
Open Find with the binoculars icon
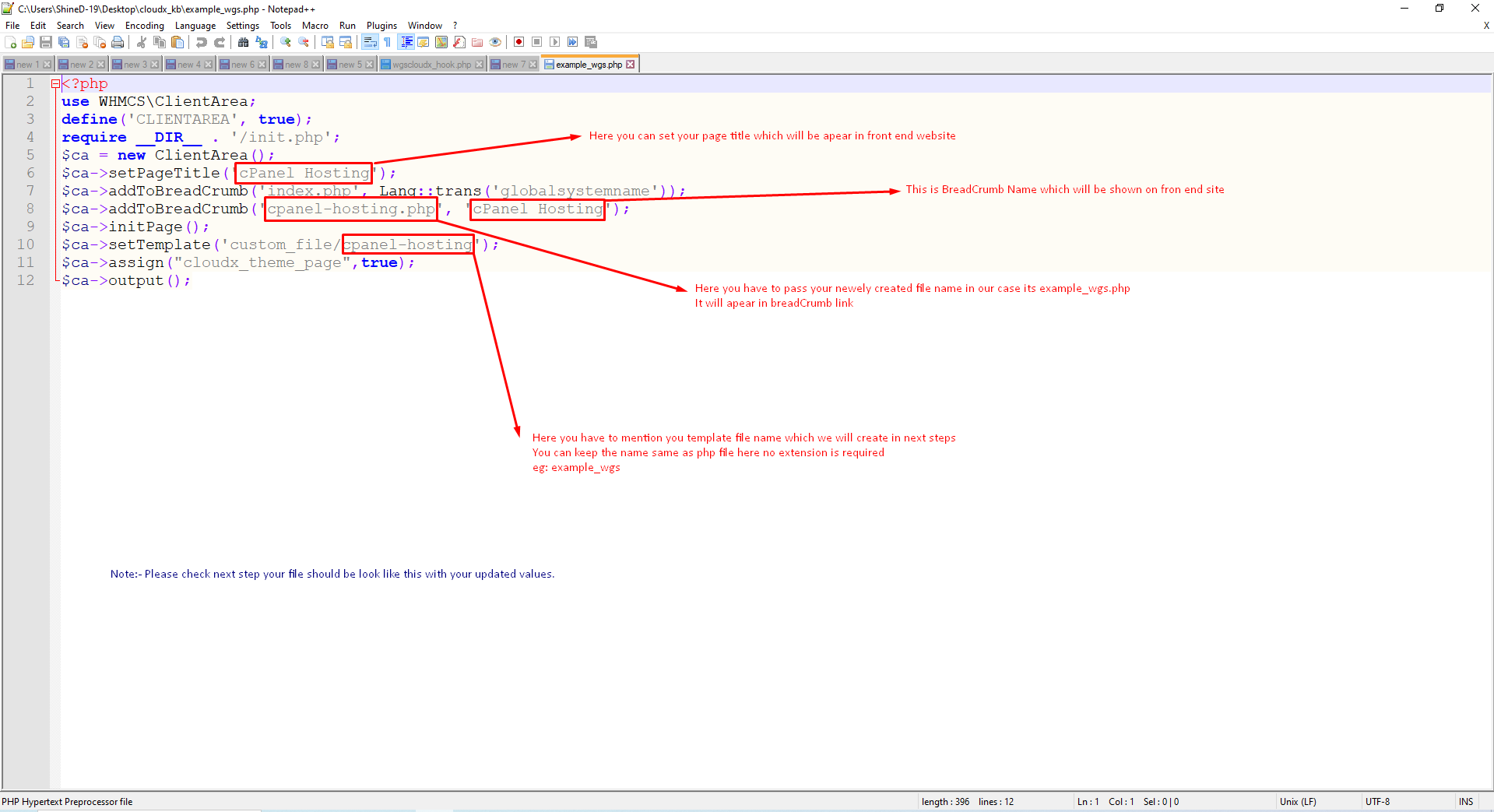tap(244, 42)
